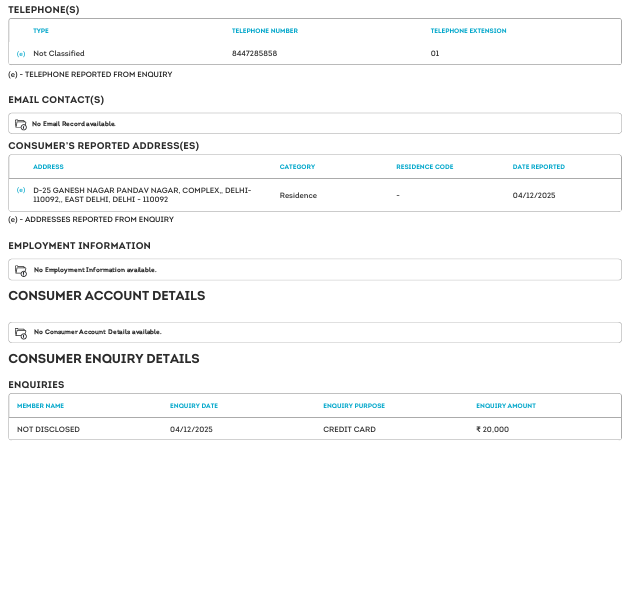Select the Not Classified telephone type
This screenshot has height=606, width=630.
click(x=59, y=54)
